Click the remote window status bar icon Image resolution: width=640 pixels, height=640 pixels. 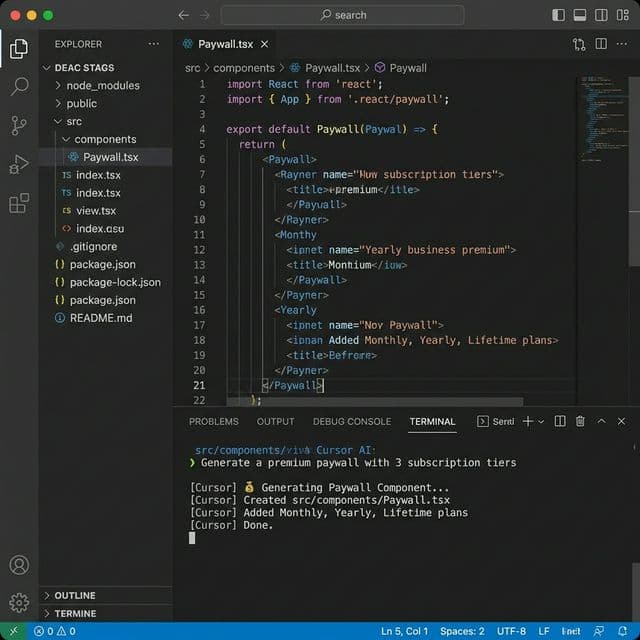tap(13, 631)
